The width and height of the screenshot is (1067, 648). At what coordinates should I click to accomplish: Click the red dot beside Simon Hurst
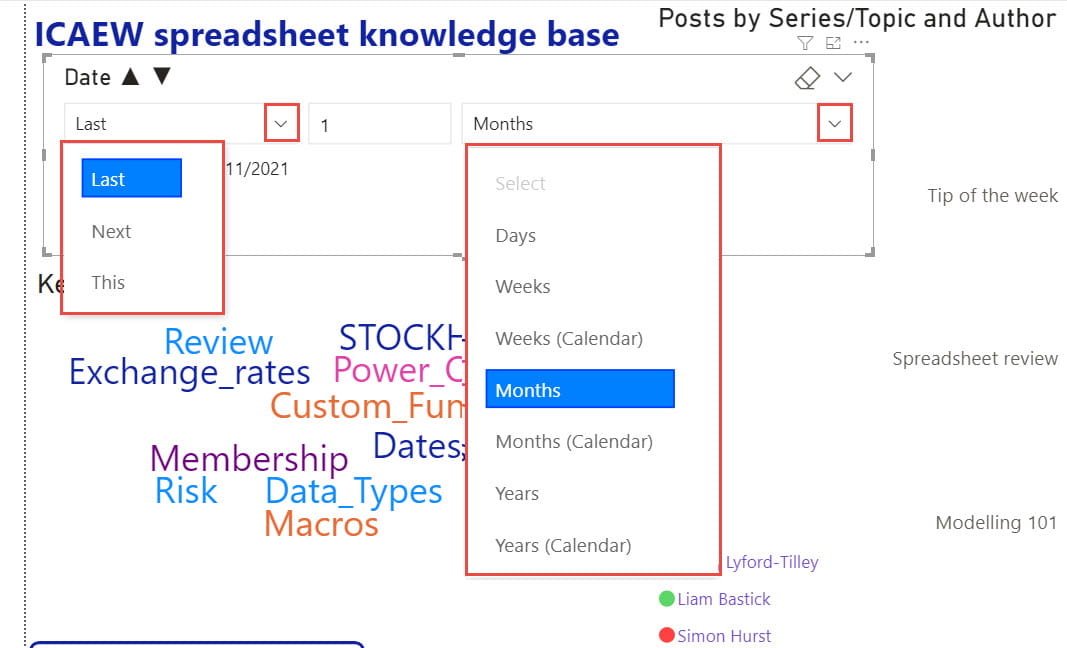tap(667, 635)
